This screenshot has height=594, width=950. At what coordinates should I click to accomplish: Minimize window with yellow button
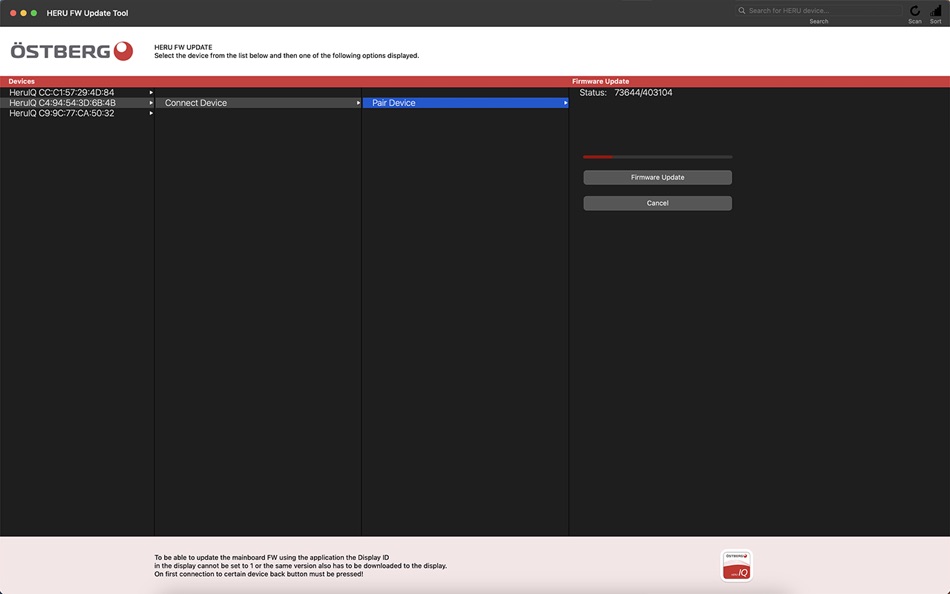24,13
